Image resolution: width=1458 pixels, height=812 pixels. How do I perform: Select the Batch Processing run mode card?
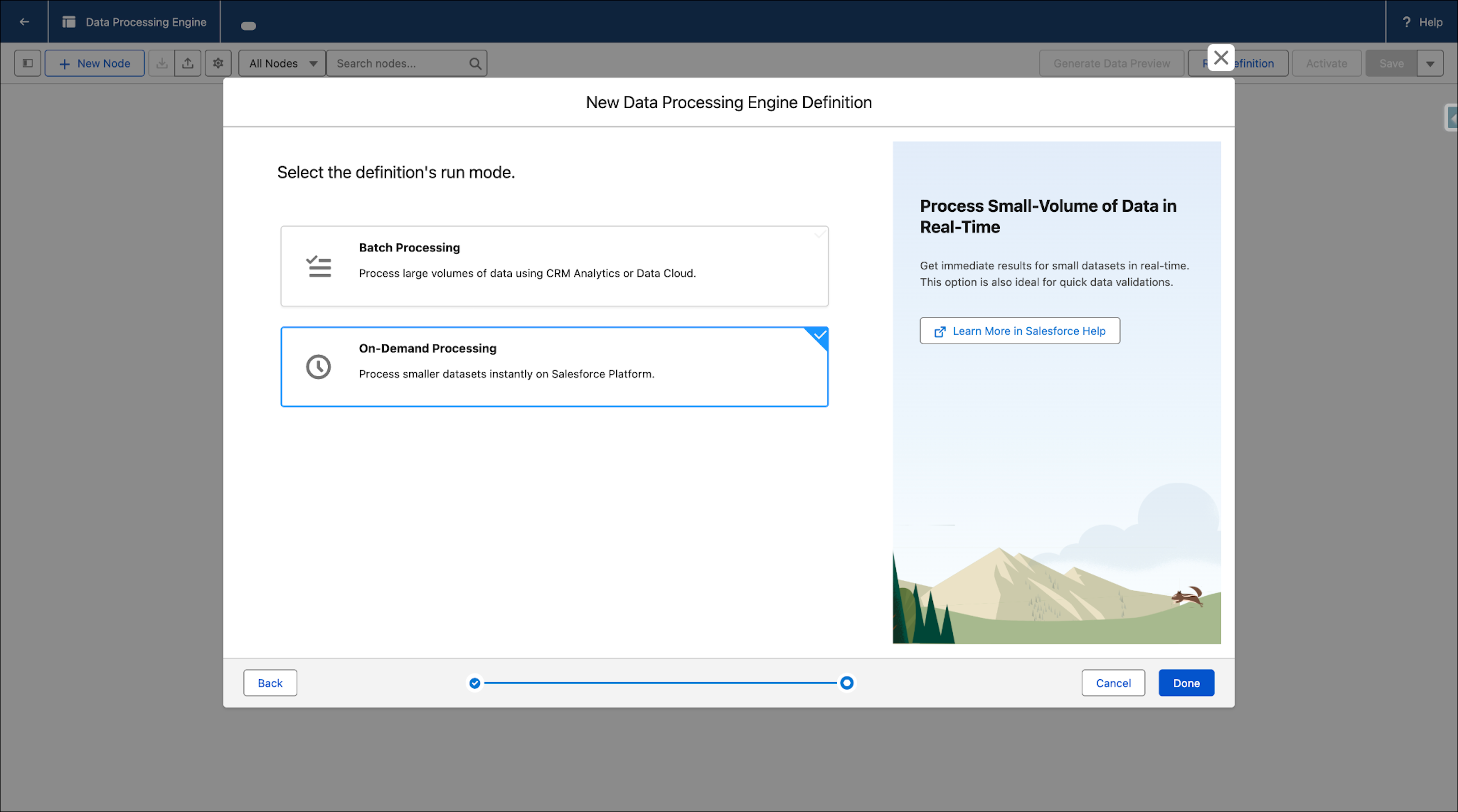tap(555, 267)
